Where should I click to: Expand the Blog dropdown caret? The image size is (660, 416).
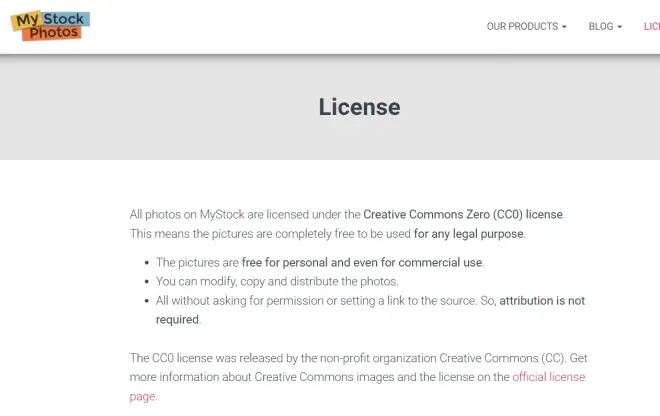click(620, 27)
